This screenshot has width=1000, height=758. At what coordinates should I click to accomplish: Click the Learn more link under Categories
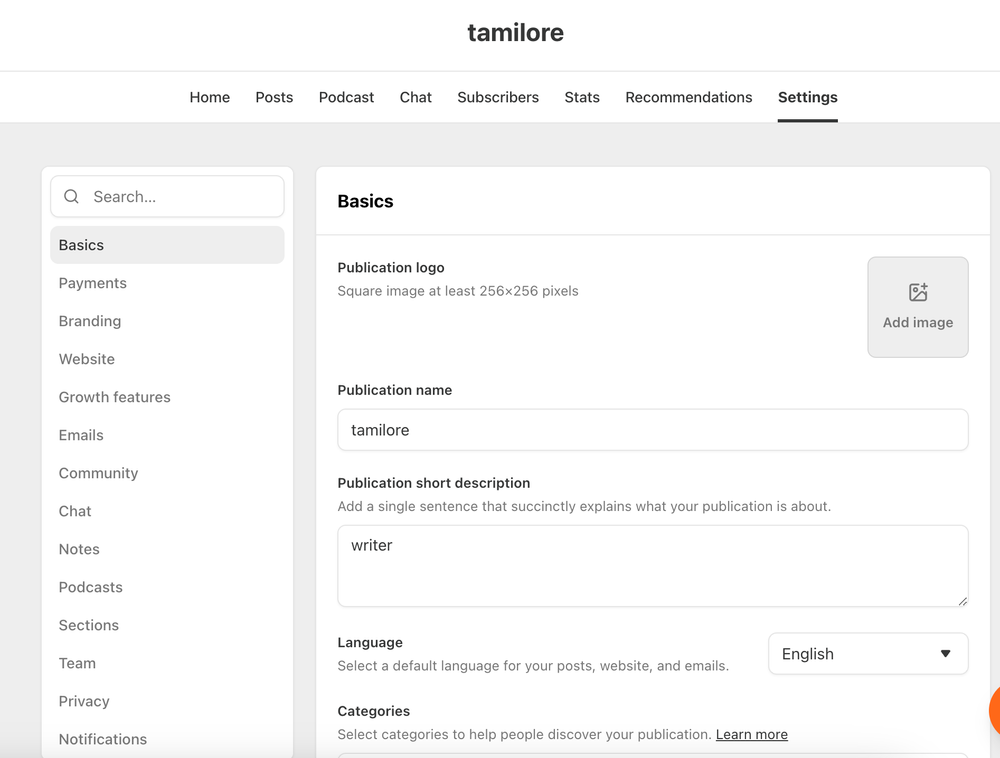pyautogui.click(x=751, y=734)
